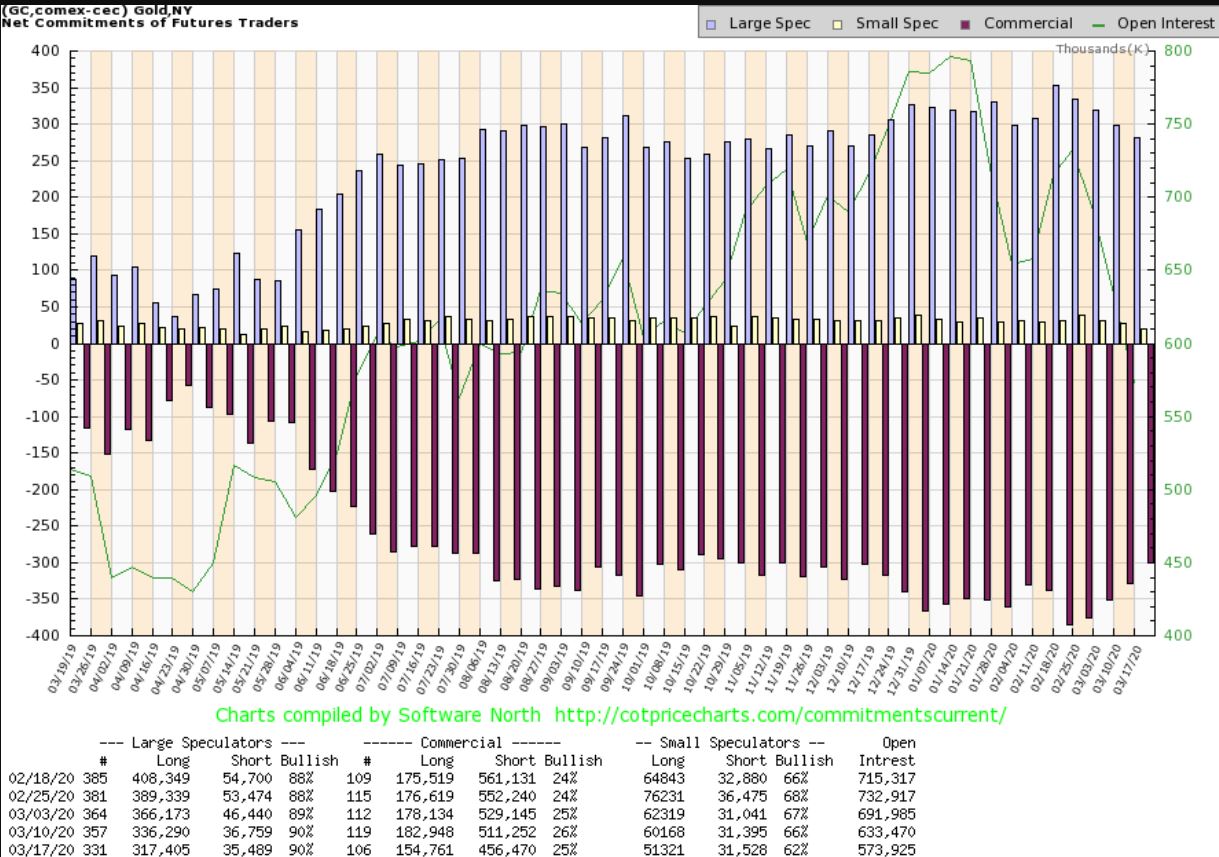This screenshot has height=857, width=1219.
Task: Click the 800 value on right axis
Action: (1181, 51)
